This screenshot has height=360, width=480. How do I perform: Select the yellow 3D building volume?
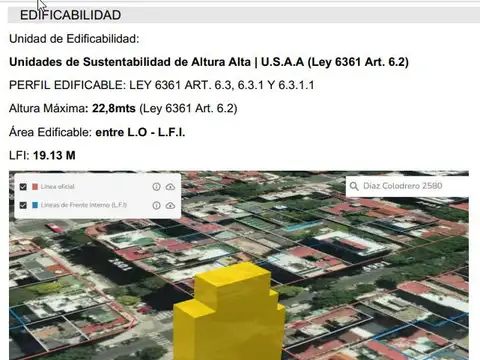pos(229,313)
